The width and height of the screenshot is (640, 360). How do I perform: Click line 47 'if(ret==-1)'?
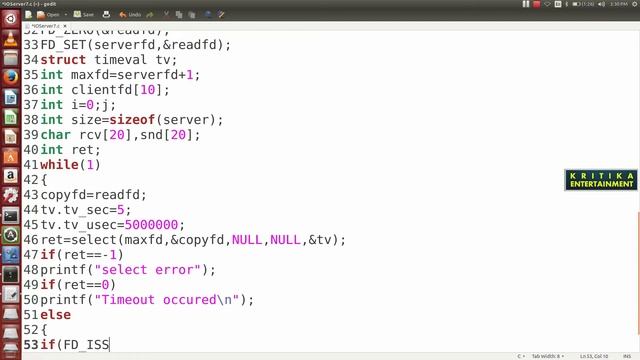(82, 255)
